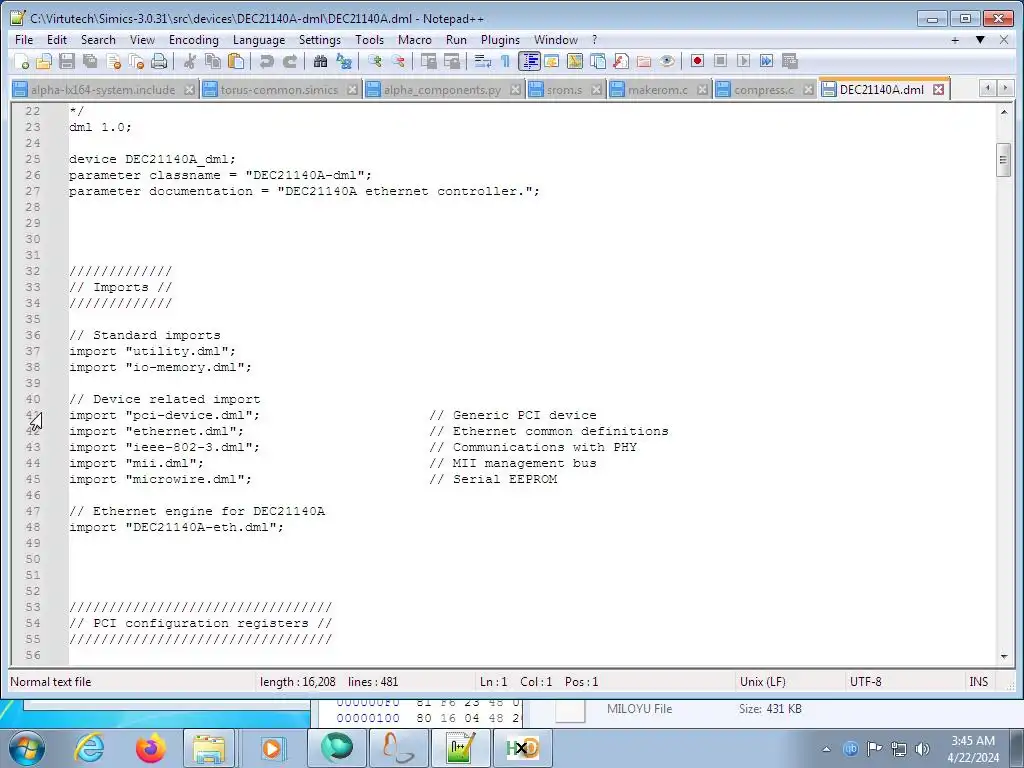The width and height of the screenshot is (1024, 768).
Task: Switch to torus-common.simics tab
Action: 279,90
